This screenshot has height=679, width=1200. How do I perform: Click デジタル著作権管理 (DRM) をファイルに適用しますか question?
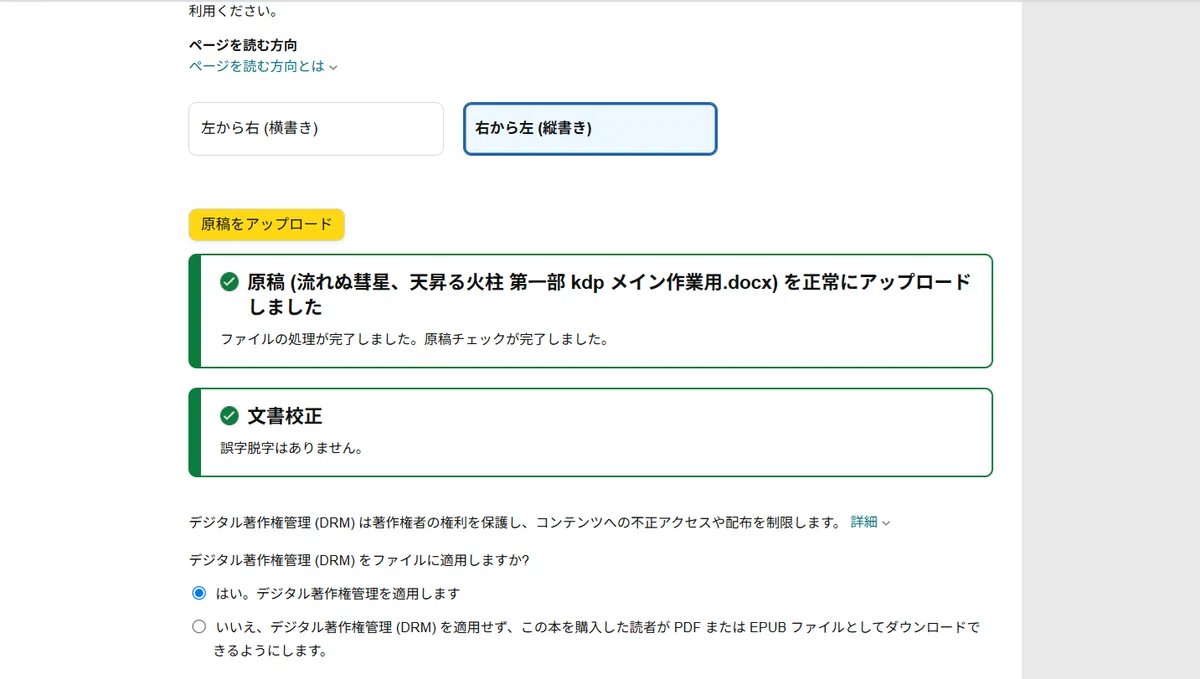pos(359,560)
